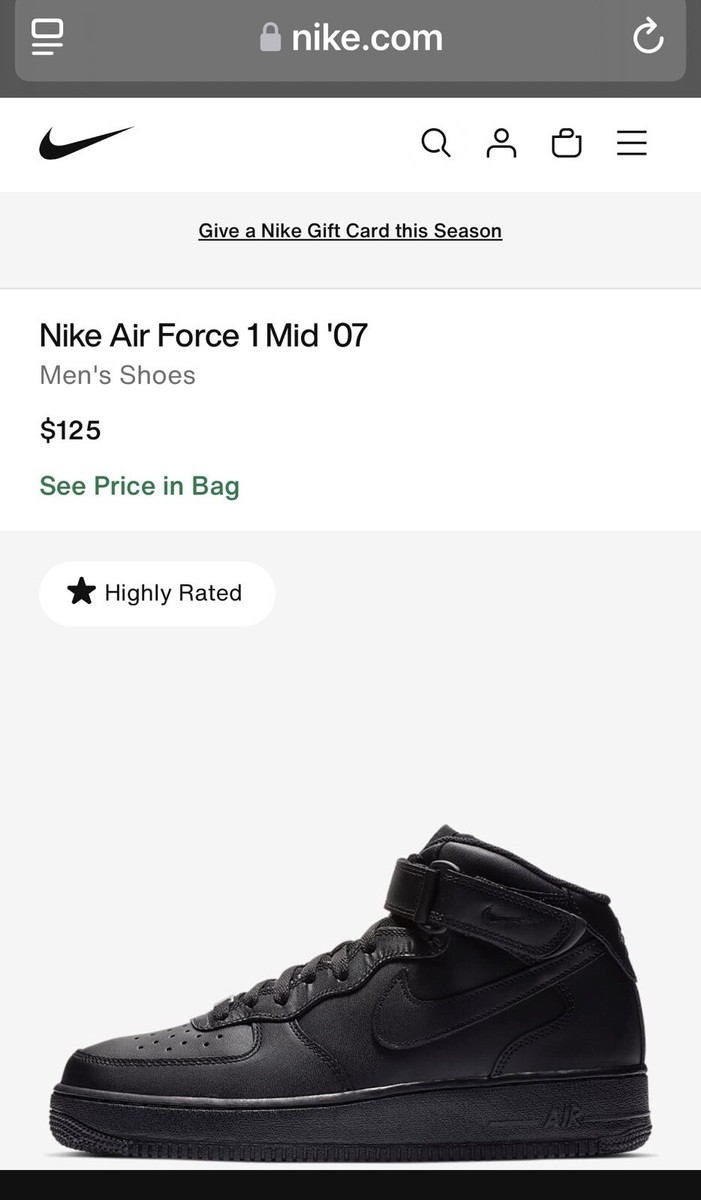The width and height of the screenshot is (701, 1200).
Task: Open the account profile icon
Action: (x=501, y=144)
